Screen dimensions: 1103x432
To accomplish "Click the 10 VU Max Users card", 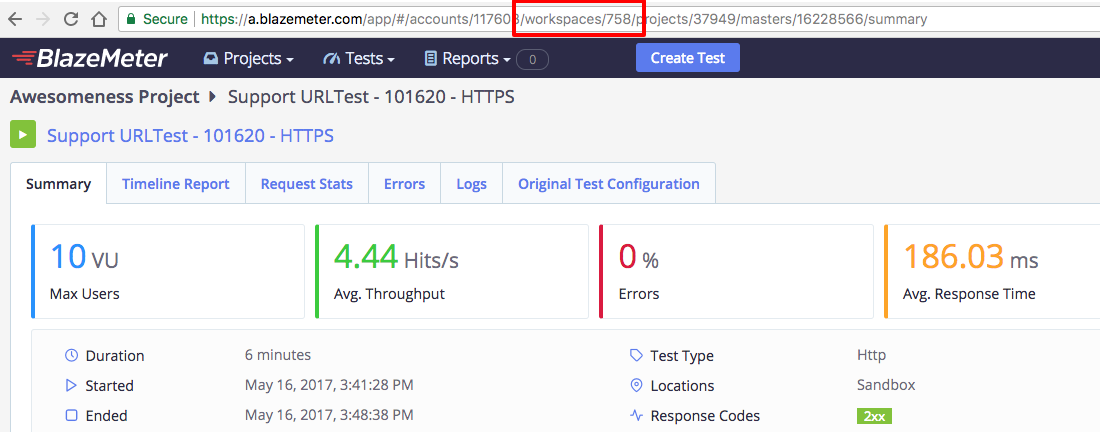I will pyautogui.click(x=168, y=272).
